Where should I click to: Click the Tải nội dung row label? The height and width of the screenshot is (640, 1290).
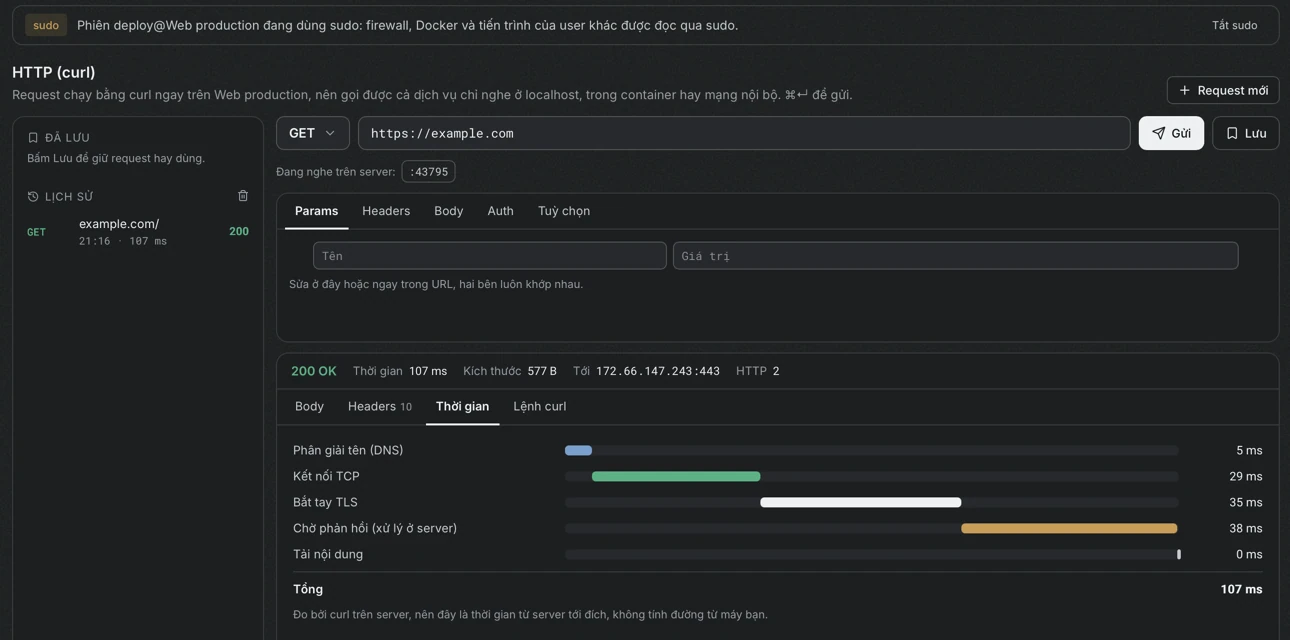[328, 554]
